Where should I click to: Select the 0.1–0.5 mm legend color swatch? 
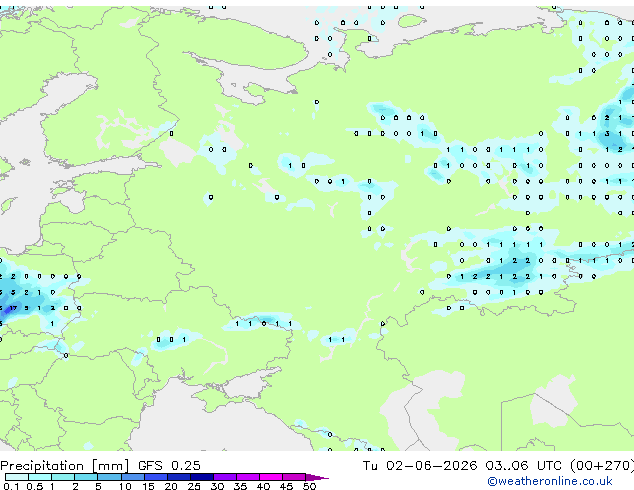17,477
